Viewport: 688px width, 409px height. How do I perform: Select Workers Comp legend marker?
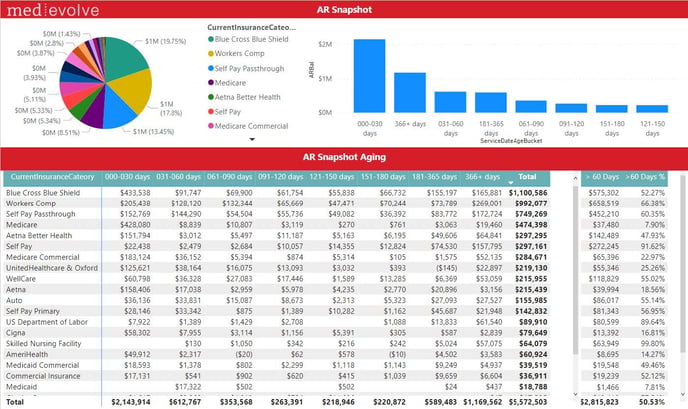pyautogui.click(x=209, y=52)
